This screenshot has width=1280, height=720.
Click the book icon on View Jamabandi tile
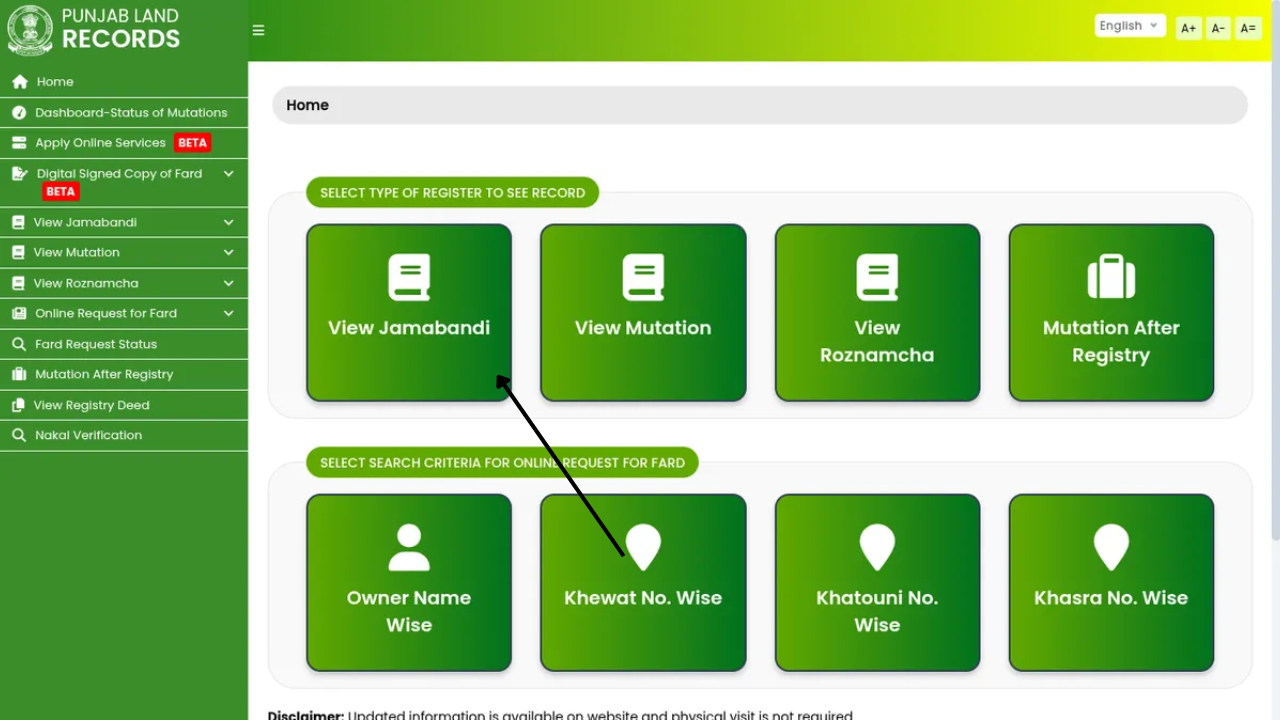409,278
